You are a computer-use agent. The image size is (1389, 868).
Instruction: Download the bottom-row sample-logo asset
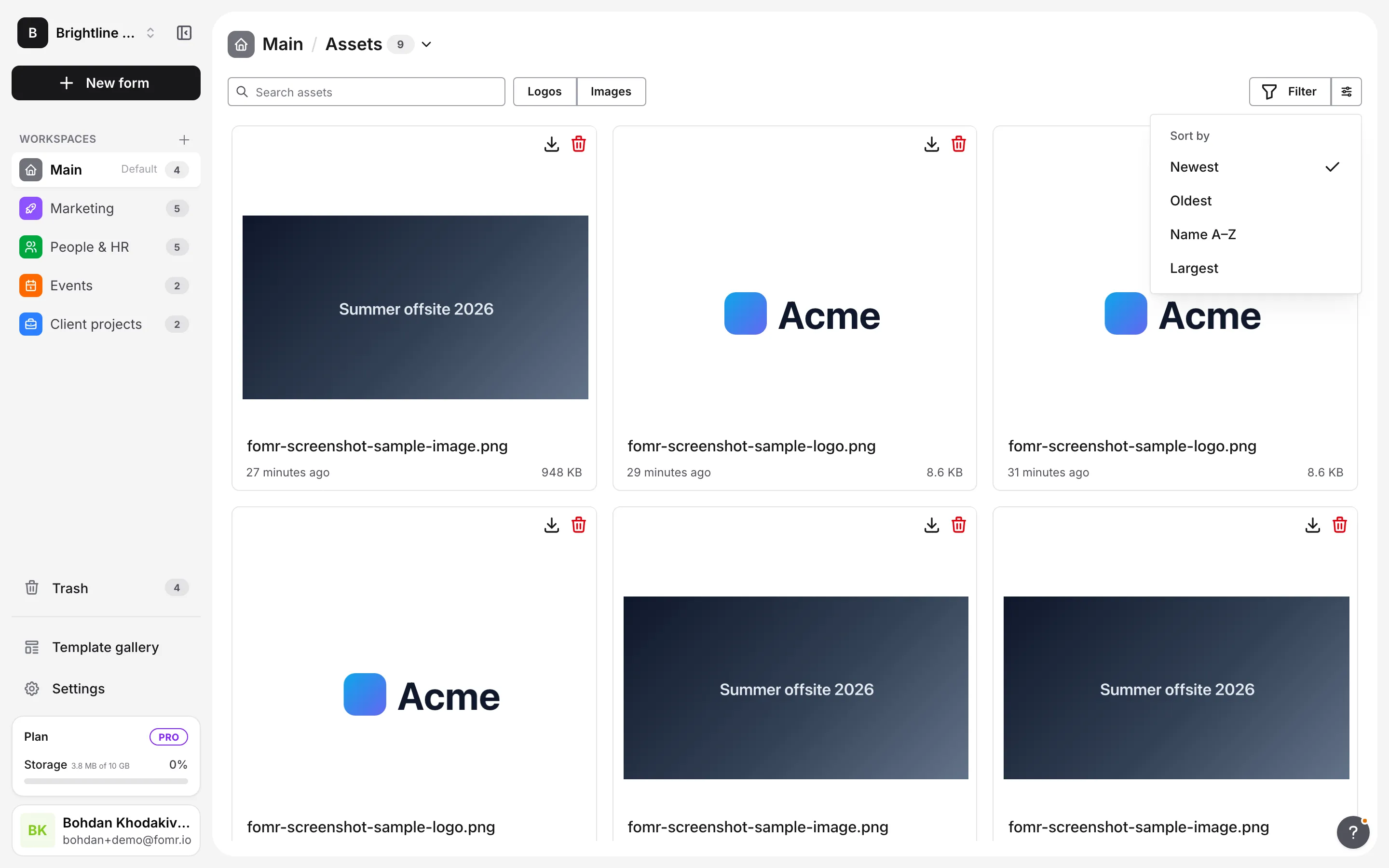point(551,525)
